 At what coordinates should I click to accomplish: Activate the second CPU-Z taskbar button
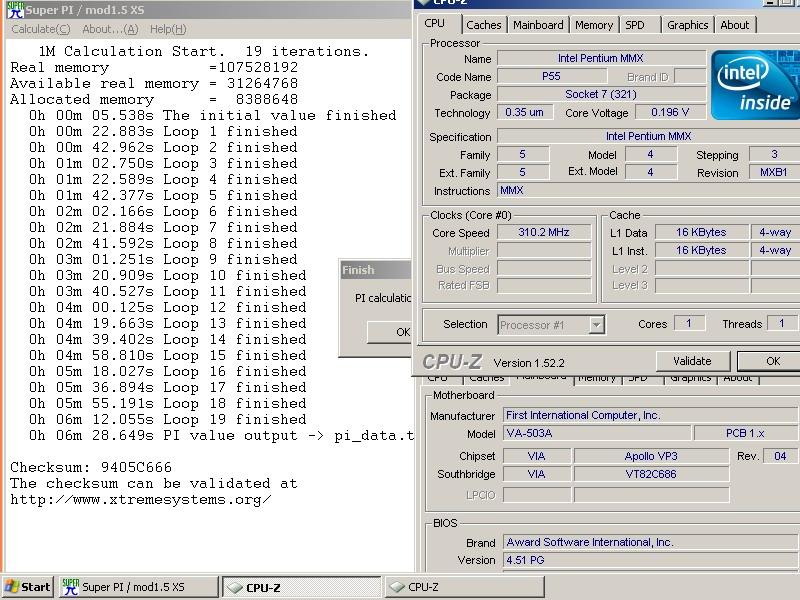coord(464,587)
